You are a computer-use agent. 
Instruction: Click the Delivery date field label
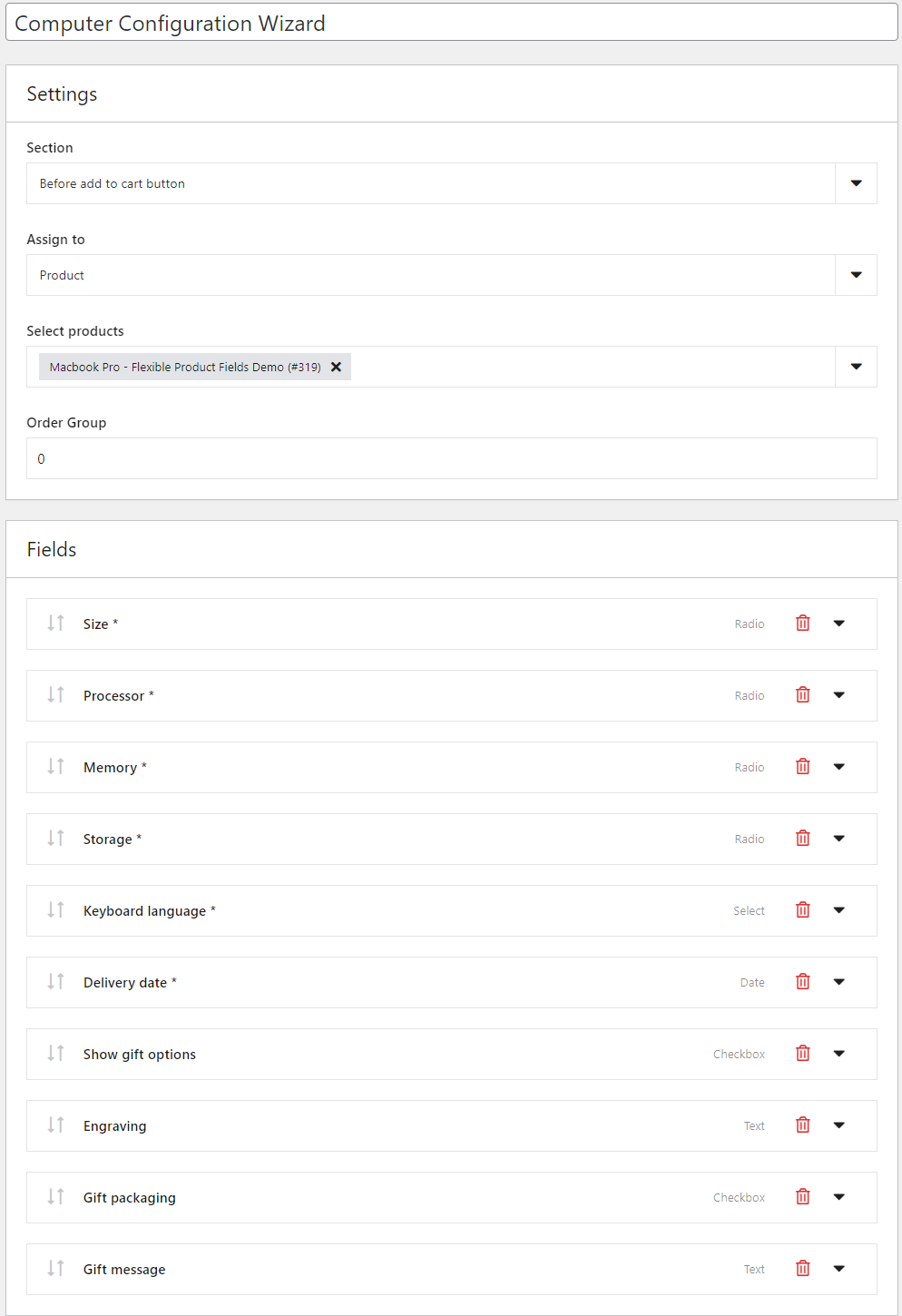(x=130, y=983)
